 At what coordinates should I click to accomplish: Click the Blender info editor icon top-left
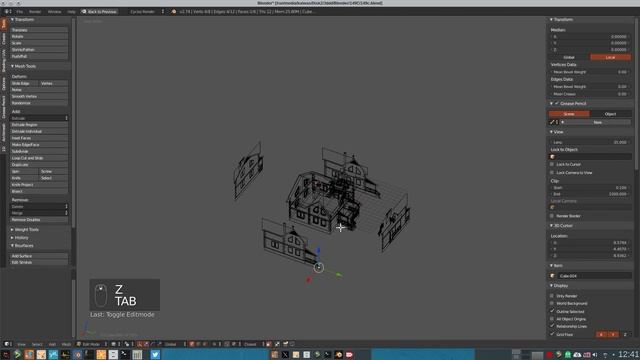(x=7, y=11)
